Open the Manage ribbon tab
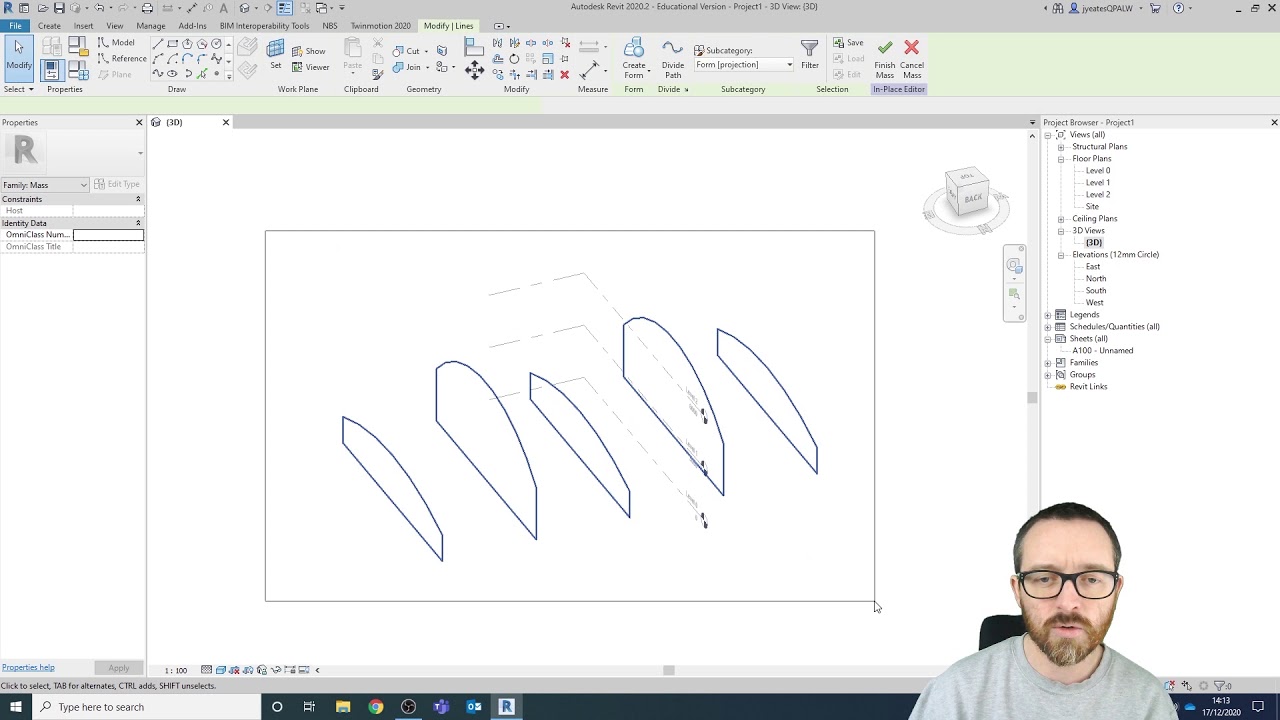This screenshot has width=1280, height=720. pyautogui.click(x=151, y=26)
